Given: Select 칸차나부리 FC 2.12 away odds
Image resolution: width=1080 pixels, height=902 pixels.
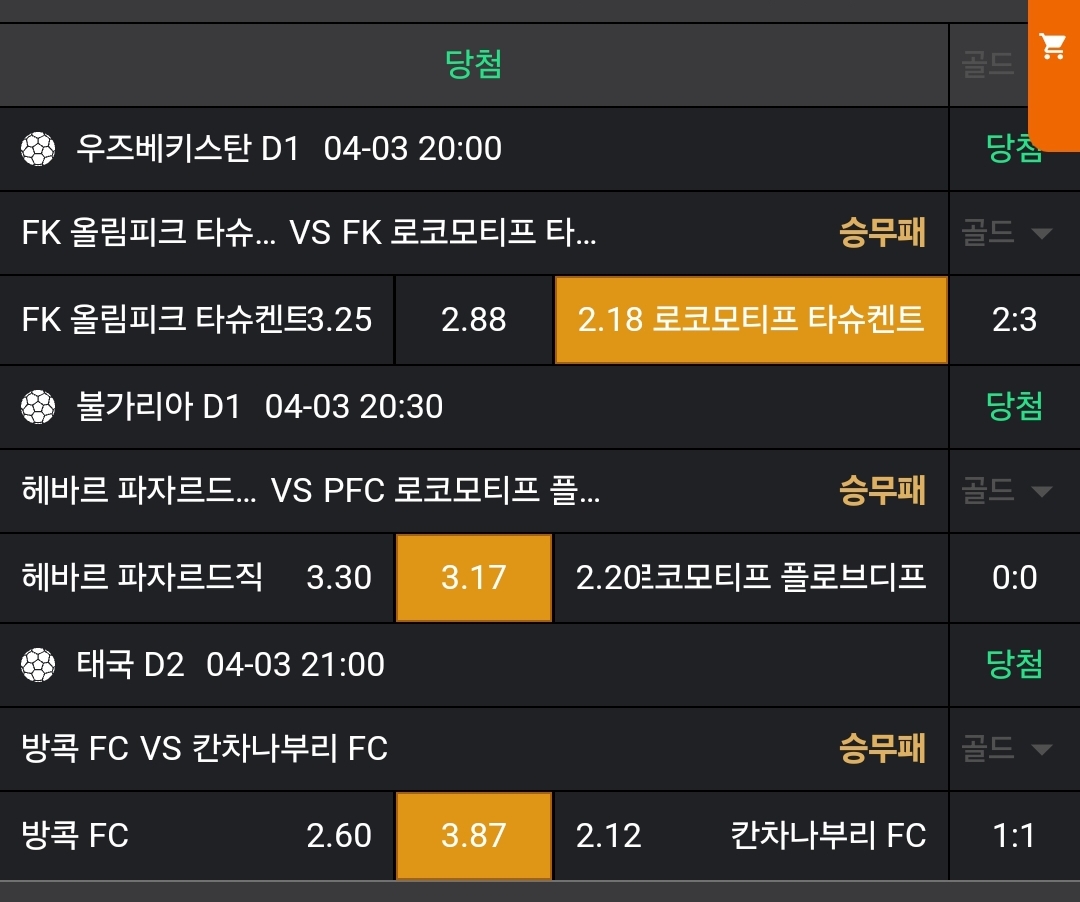Looking at the screenshot, I should point(750,836).
